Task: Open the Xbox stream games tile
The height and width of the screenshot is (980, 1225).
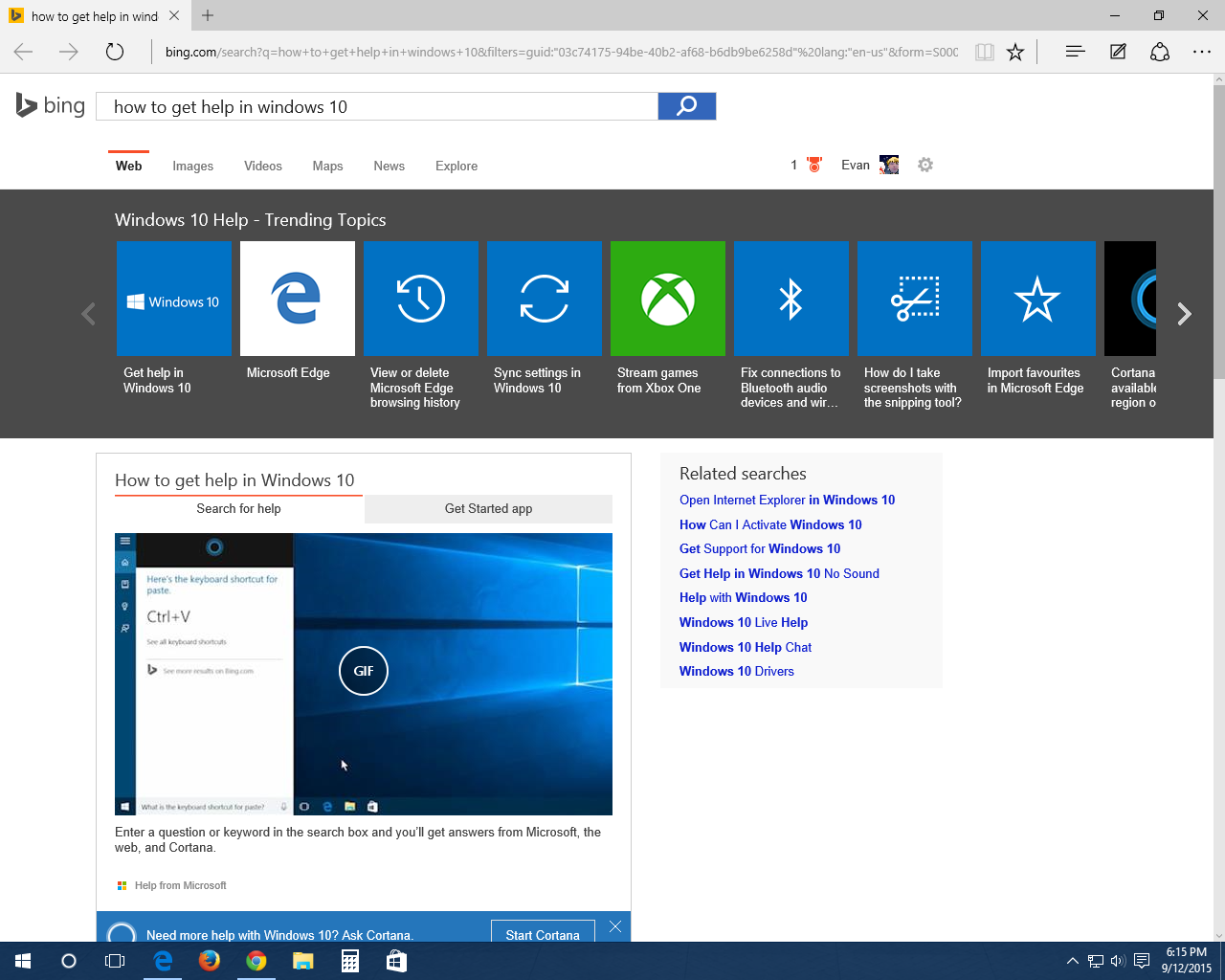Action: 668,299
